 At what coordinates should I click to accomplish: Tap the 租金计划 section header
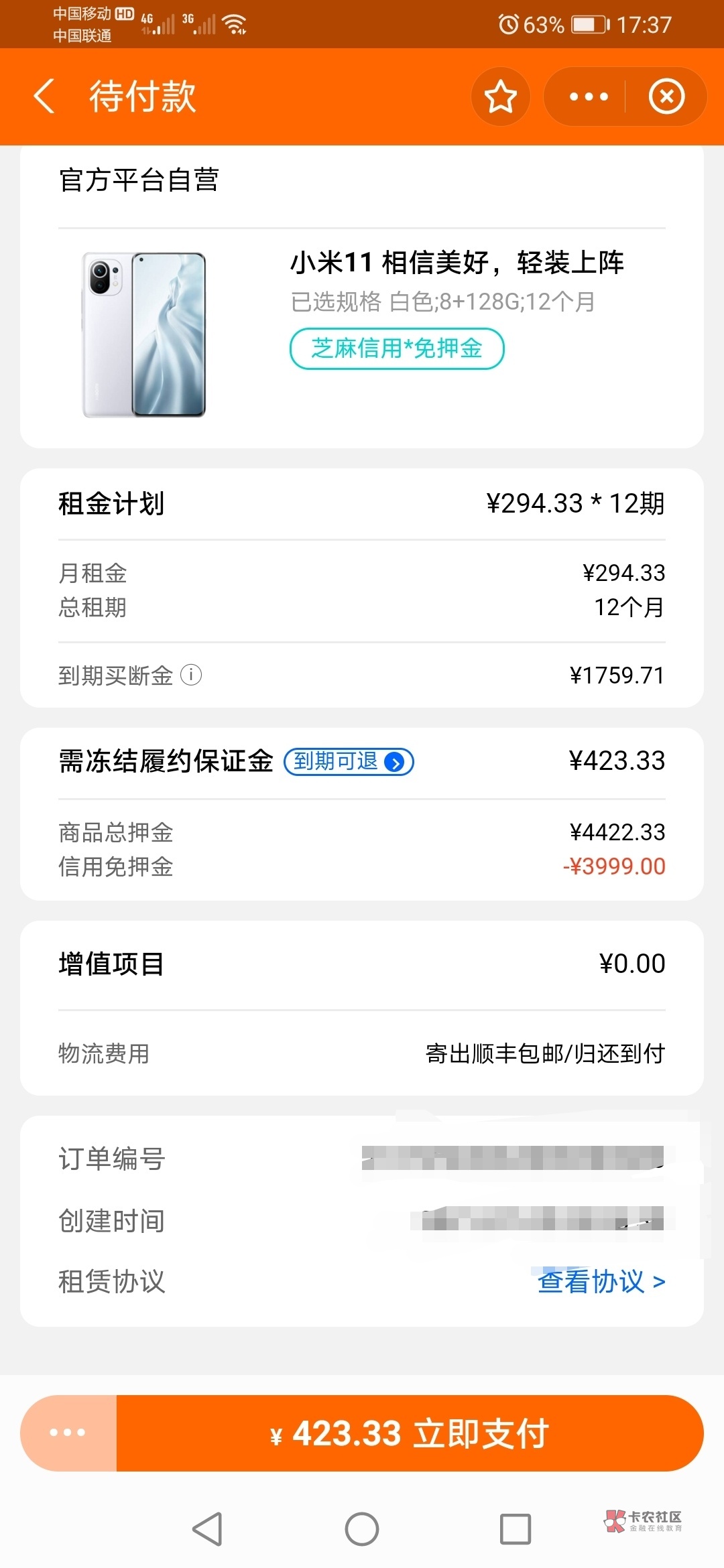[x=111, y=504]
